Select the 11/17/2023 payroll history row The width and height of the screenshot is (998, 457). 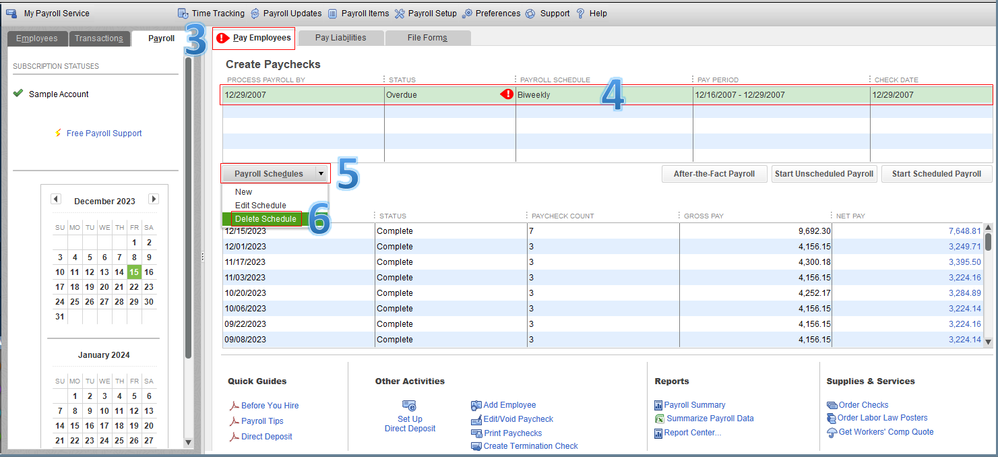601,262
